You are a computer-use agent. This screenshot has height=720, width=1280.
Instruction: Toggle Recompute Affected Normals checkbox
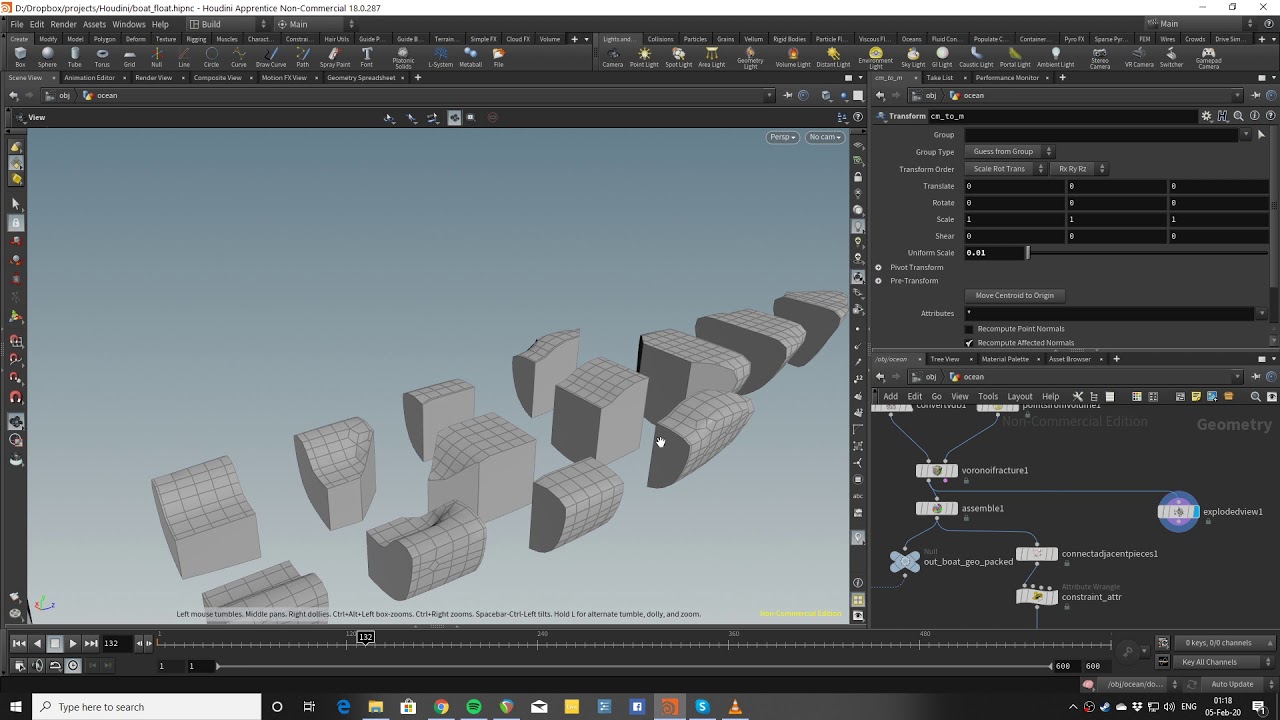968,343
